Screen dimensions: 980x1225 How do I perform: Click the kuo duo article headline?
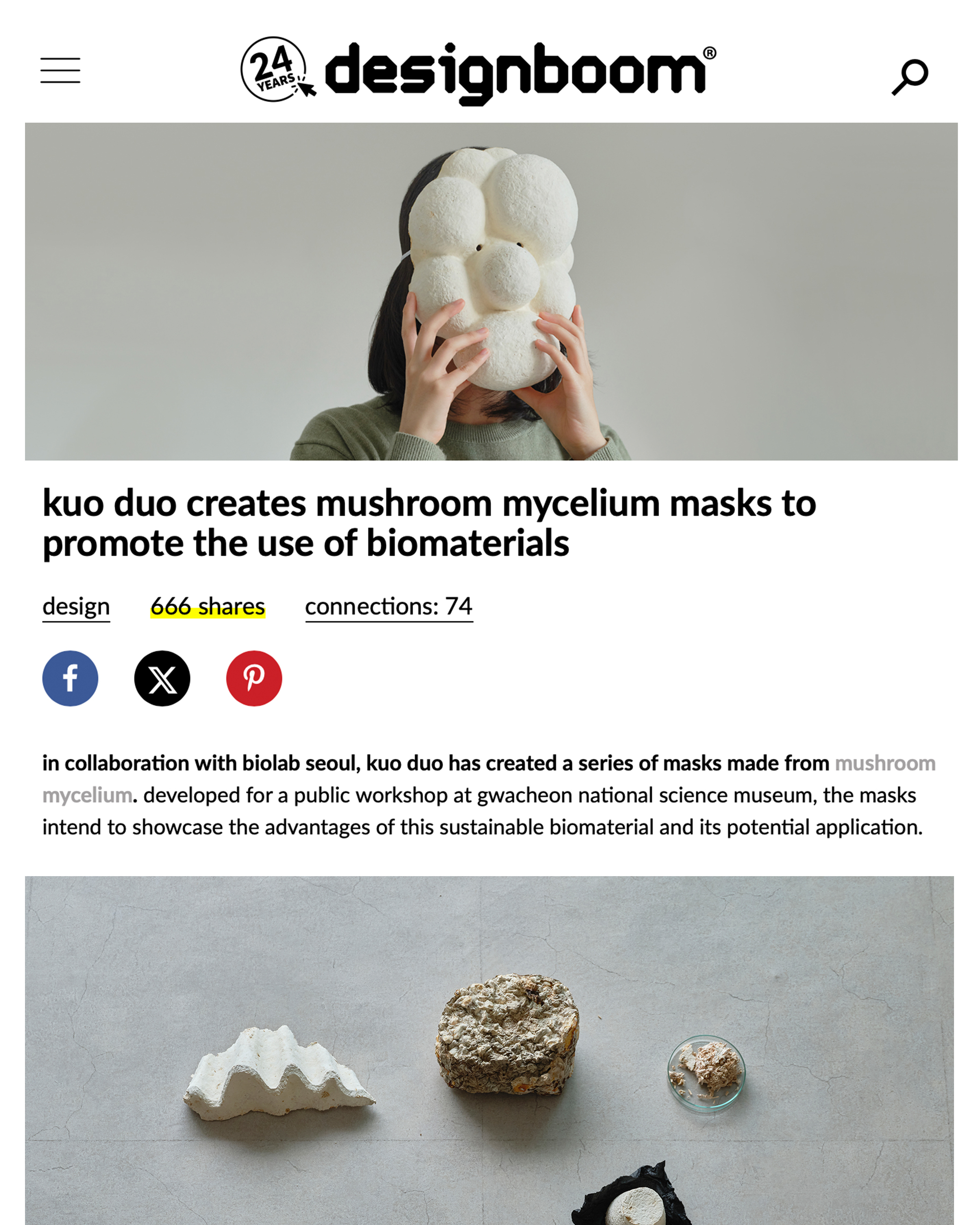coord(429,523)
